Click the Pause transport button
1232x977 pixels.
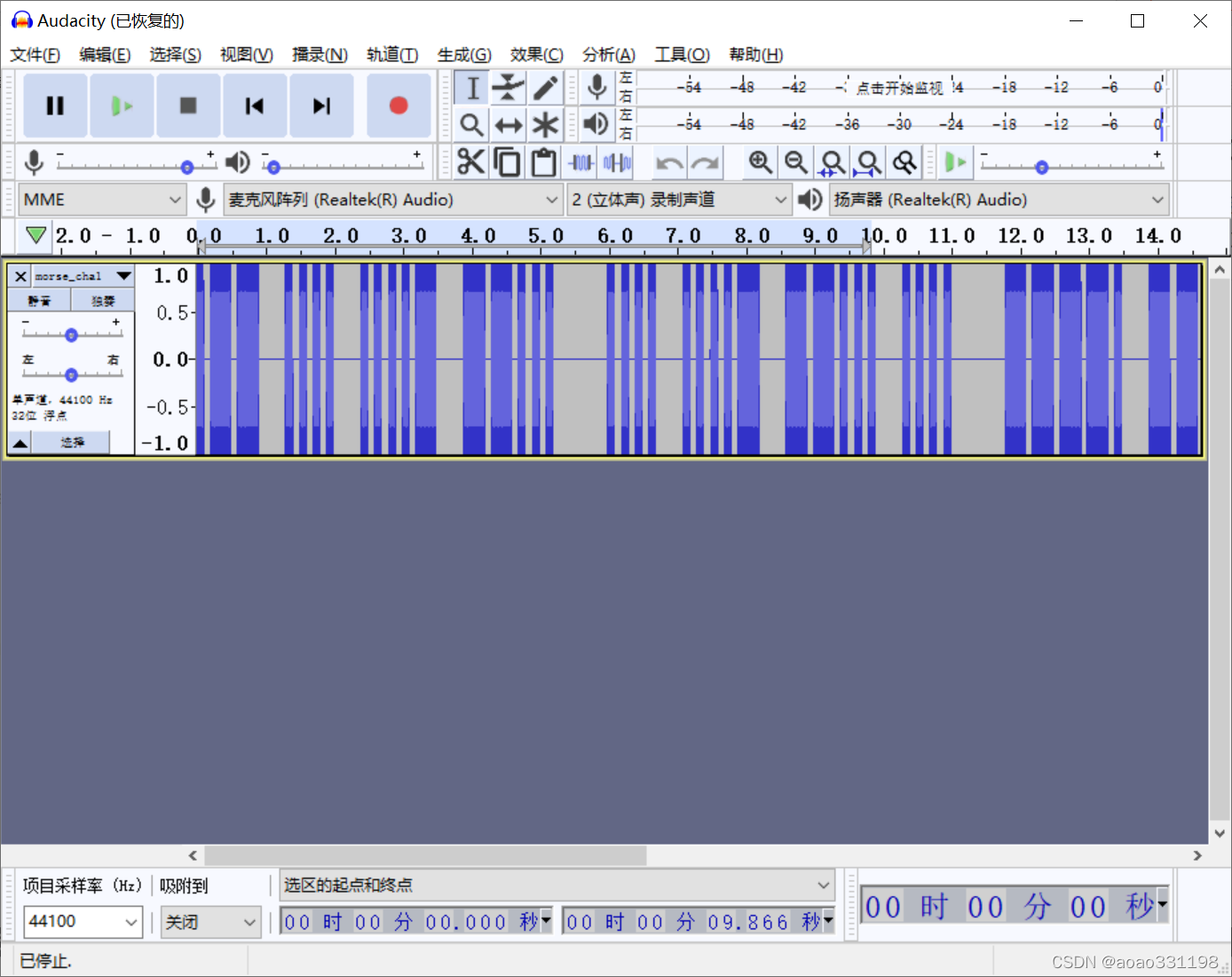coord(55,106)
